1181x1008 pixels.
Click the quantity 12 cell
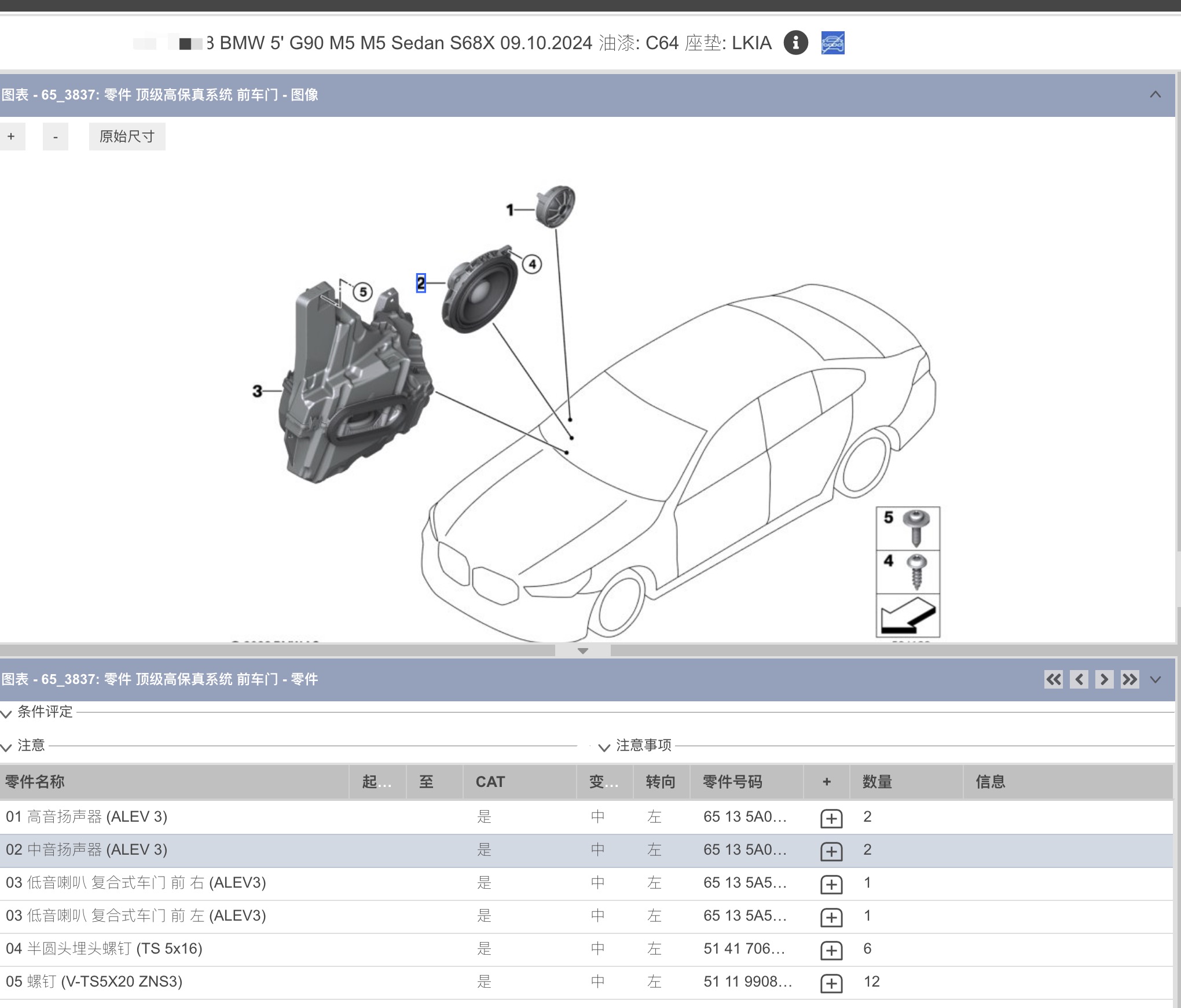pyautogui.click(x=871, y=981)
